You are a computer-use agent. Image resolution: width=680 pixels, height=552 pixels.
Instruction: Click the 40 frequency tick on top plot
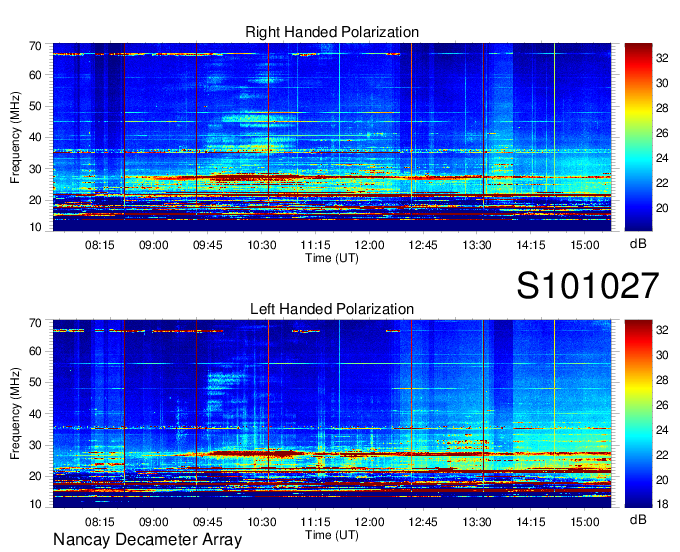pos(35,137)
